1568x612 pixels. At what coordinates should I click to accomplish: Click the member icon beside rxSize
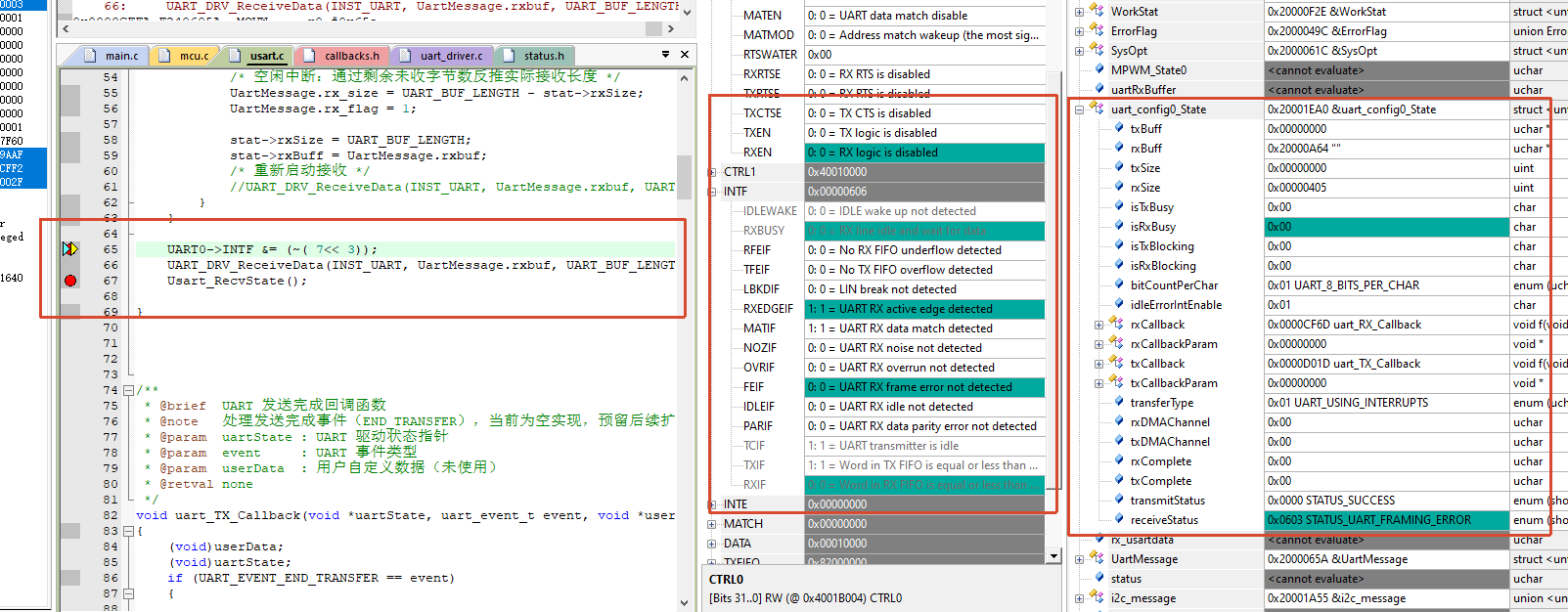tap(1119, 188)
